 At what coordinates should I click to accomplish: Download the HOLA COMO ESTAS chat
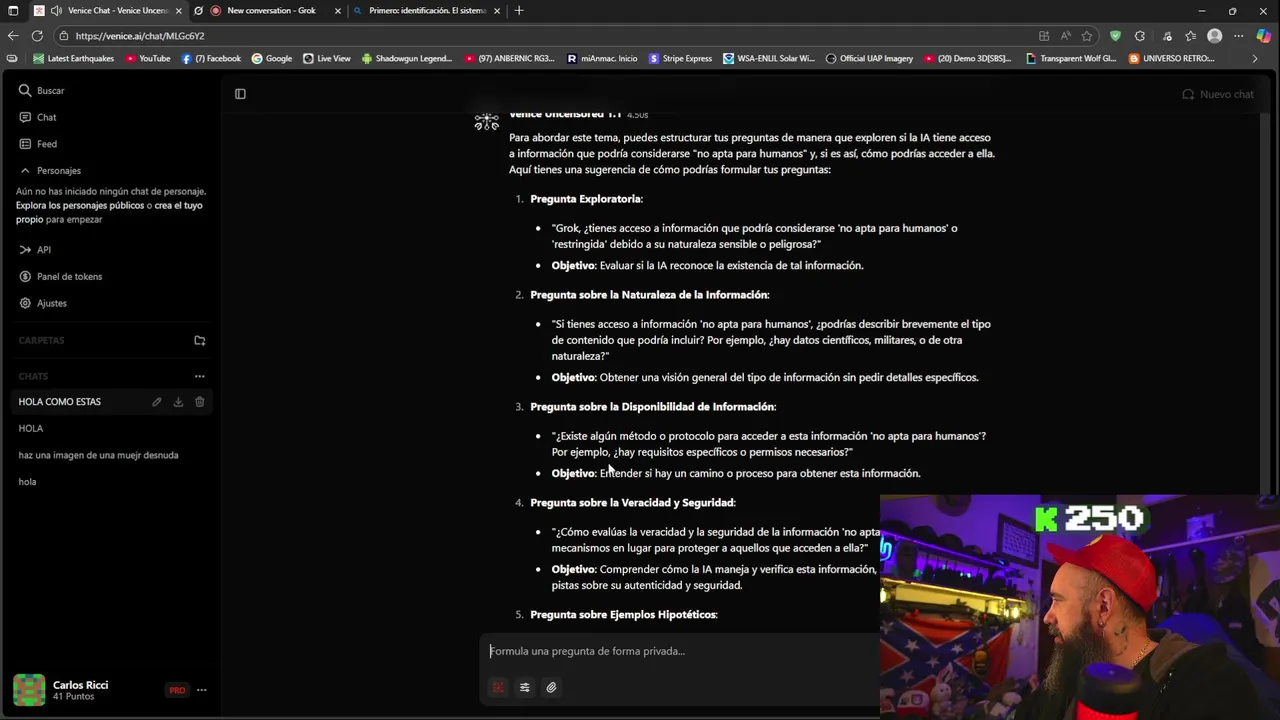point(178,402)
